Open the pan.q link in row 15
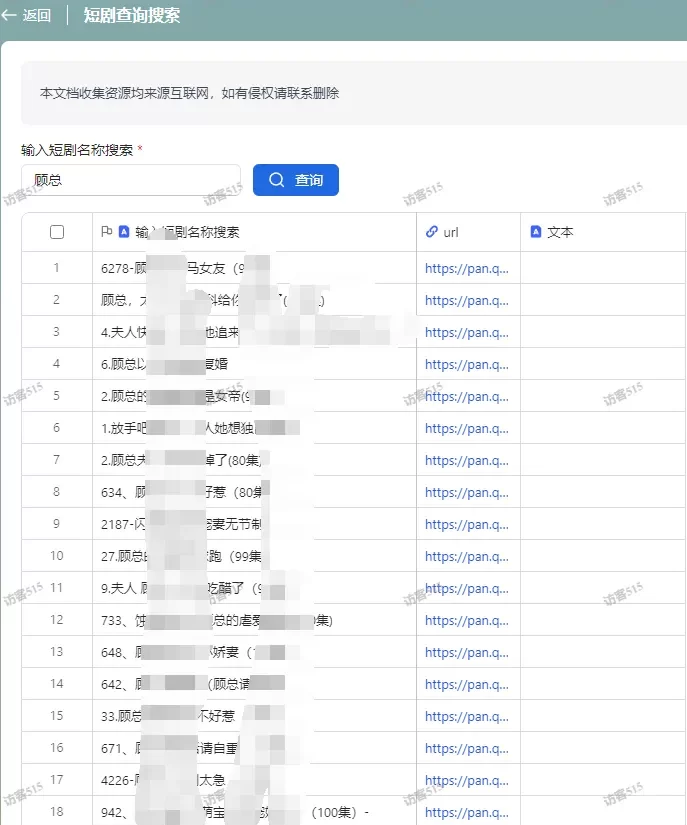The image size is (687, 825). click(x=467, y=717)
